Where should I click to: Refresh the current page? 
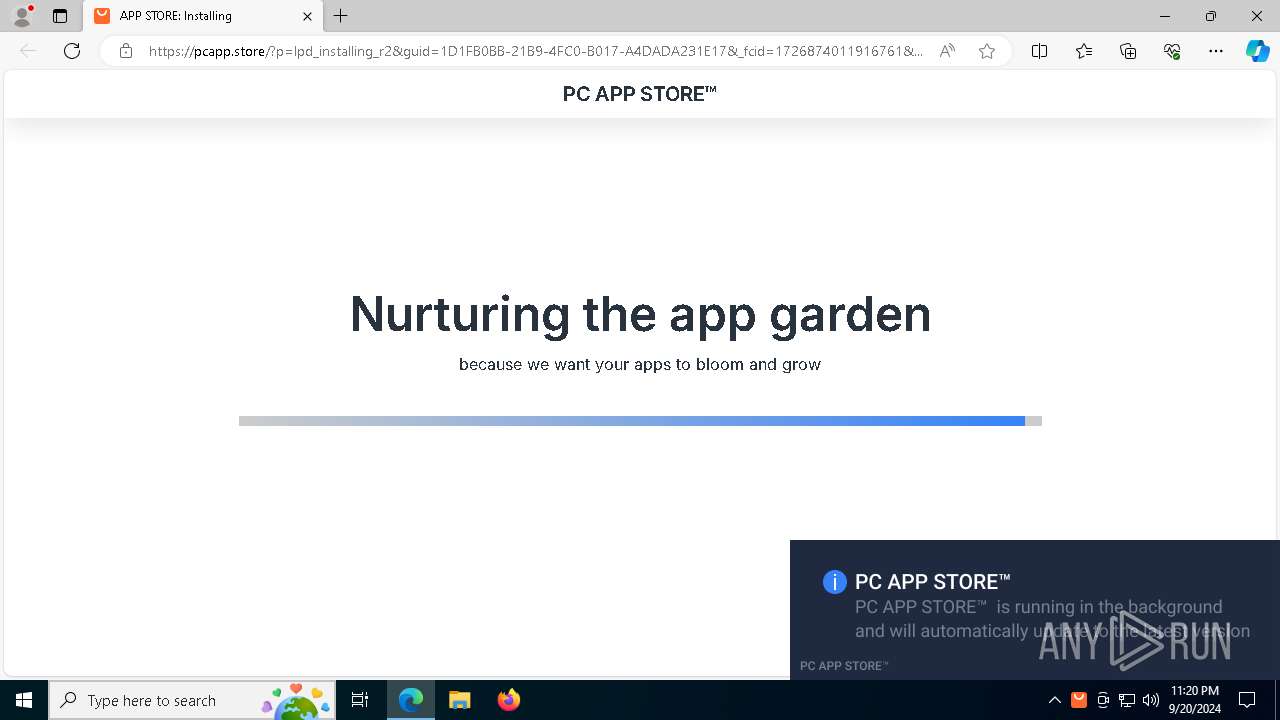(72, 51)
